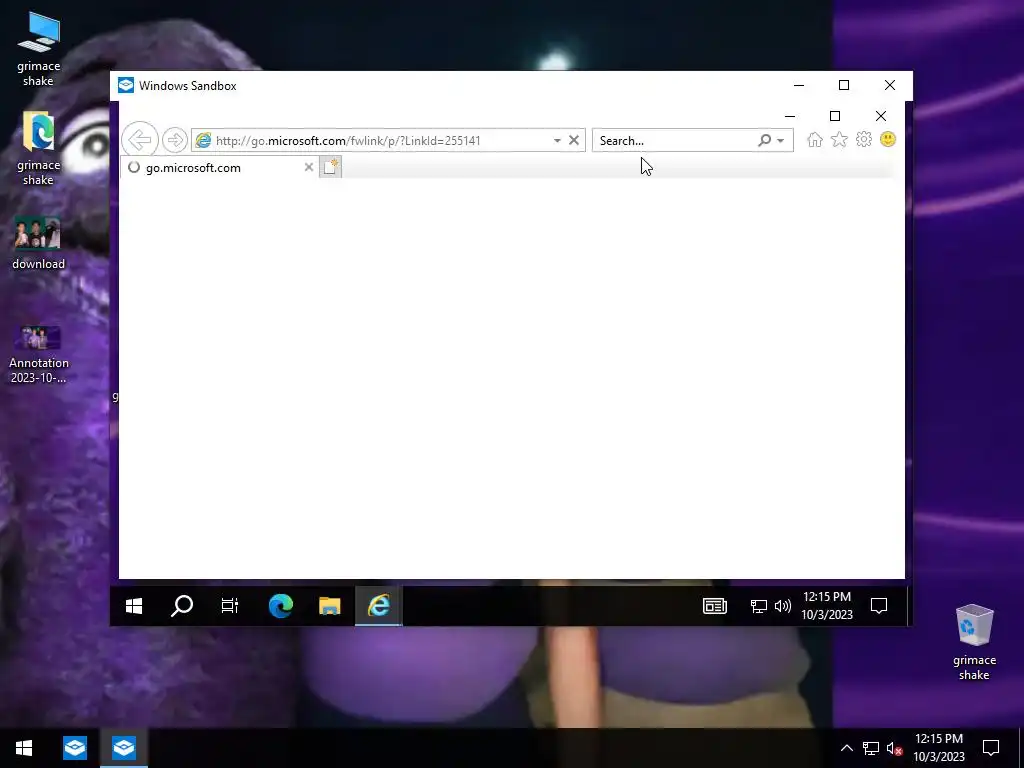Open the search provider dropdown arrow
1024x768 pixels.
pyautogui.click(x=780, y=140)
